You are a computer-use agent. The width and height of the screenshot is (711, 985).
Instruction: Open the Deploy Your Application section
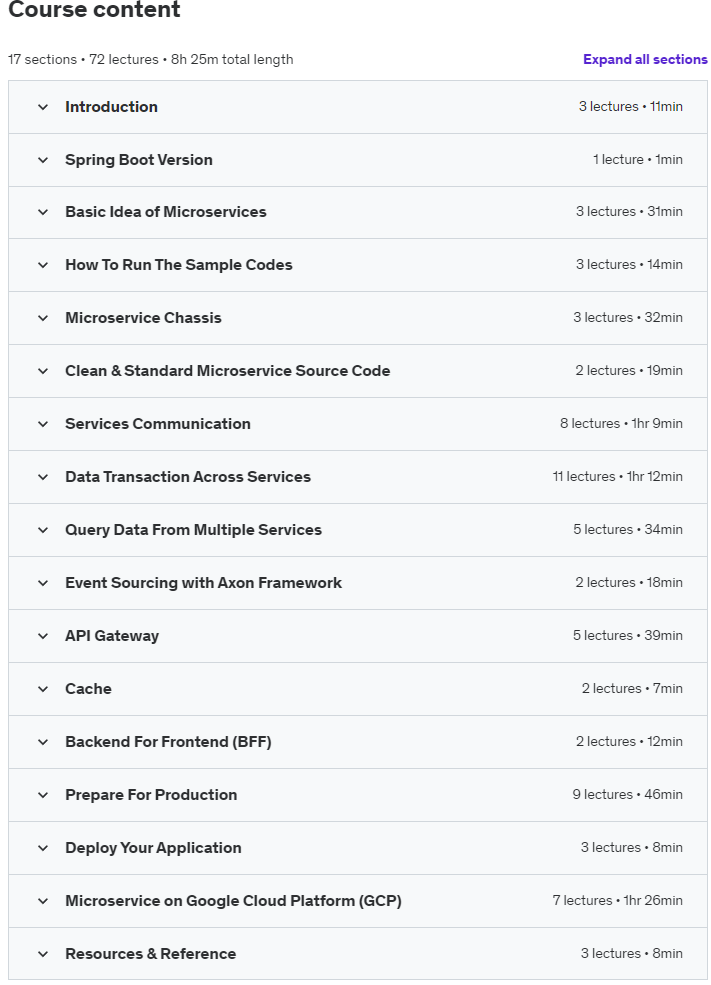pos(357,847)
